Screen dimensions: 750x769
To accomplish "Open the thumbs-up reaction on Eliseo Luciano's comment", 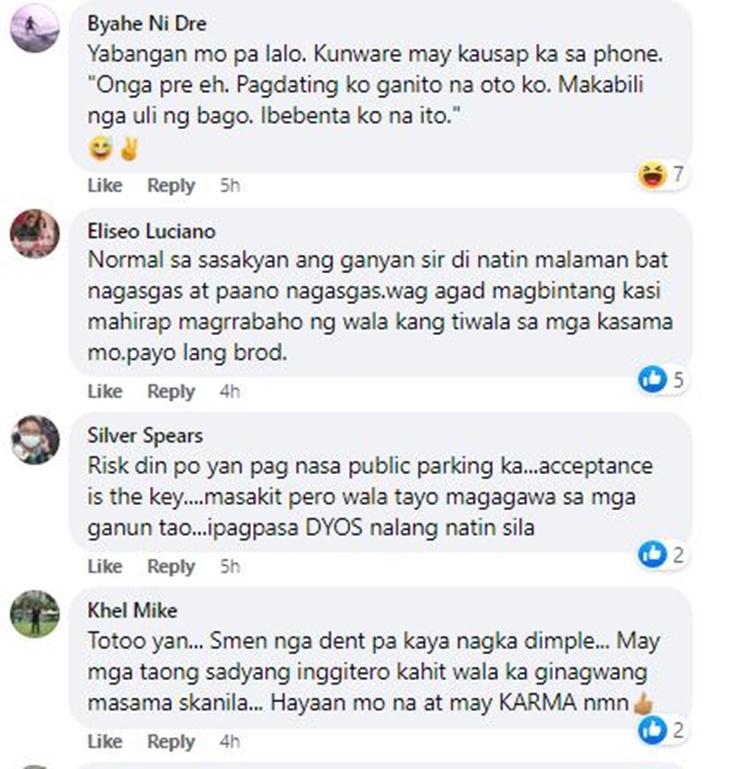I will click(662, 380).
